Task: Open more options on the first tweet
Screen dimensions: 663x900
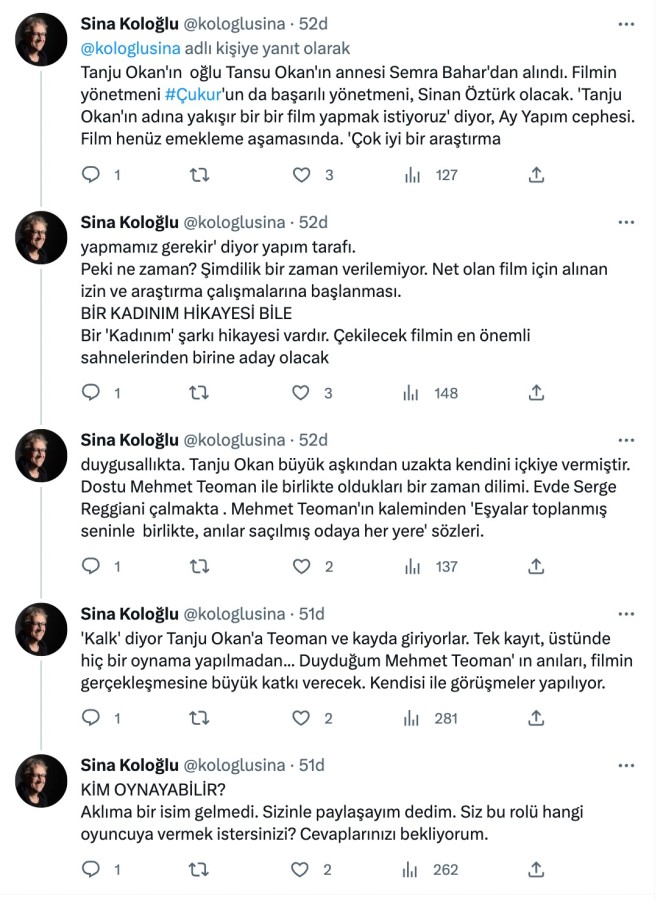Action: [625, 24]
